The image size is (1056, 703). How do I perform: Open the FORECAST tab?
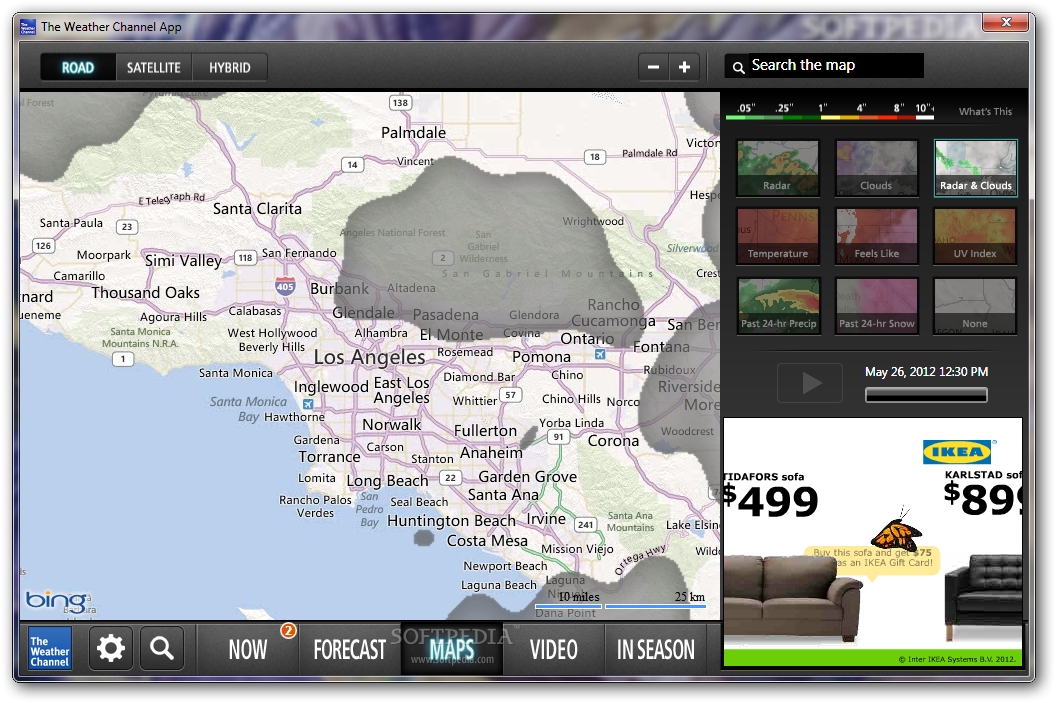pyautogui.click(x=350, y=650)
